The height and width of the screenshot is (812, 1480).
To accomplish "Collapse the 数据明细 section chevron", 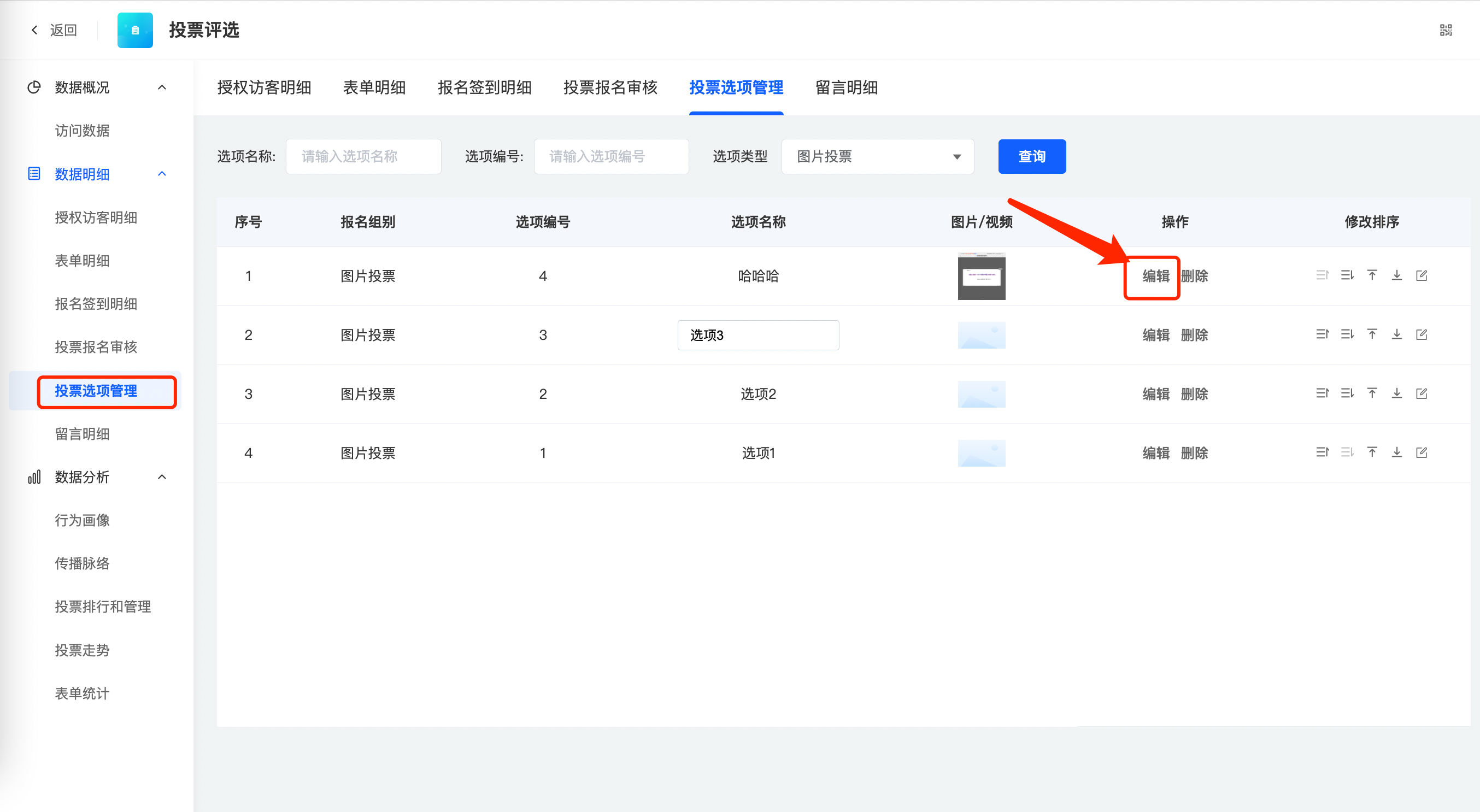I will [x=162, y=174].
